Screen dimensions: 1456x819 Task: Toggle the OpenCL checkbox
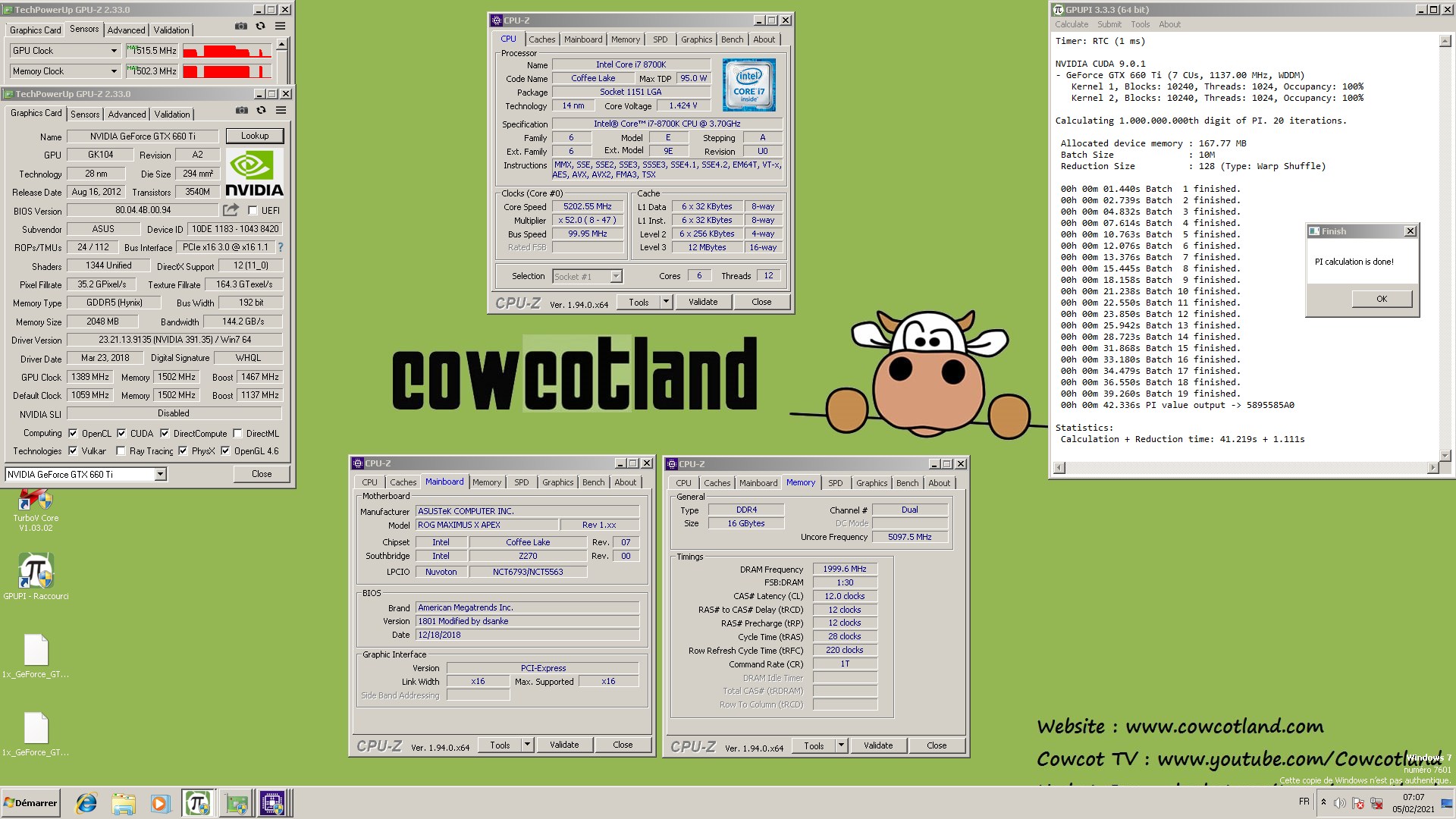[73, 433]
